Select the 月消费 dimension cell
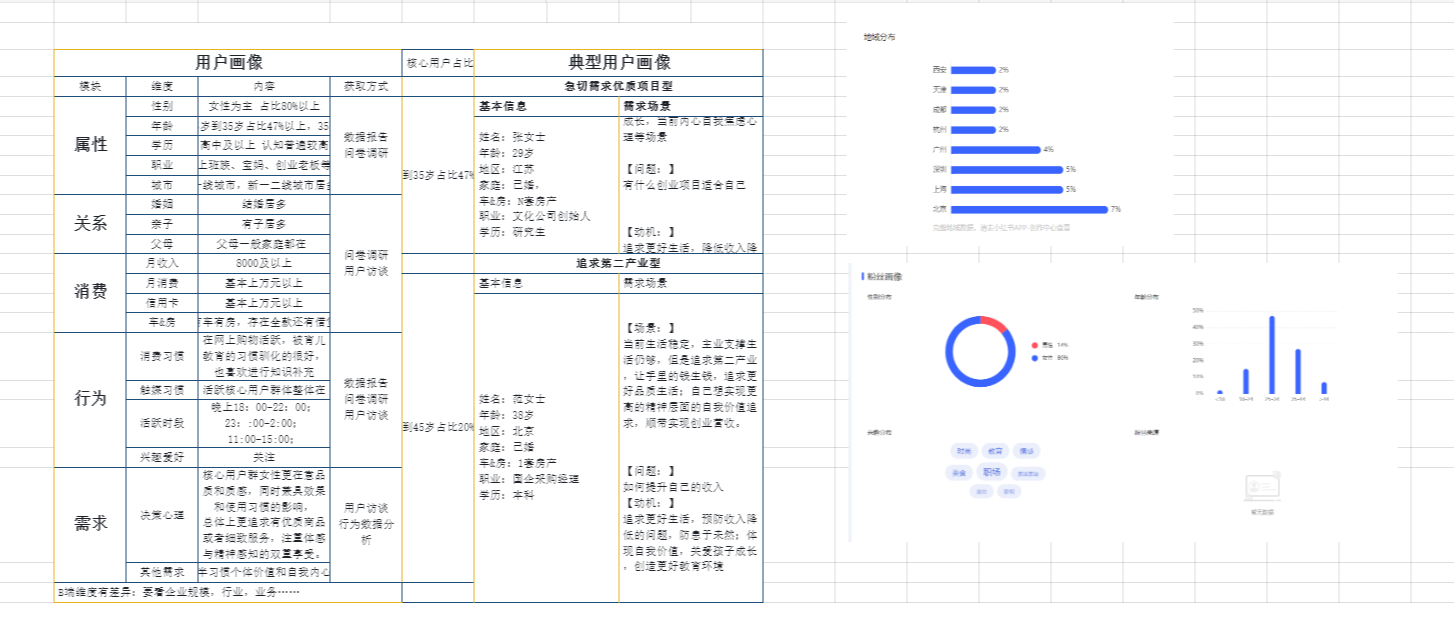Screen dimensions: 1454x638 pos(163,283)
